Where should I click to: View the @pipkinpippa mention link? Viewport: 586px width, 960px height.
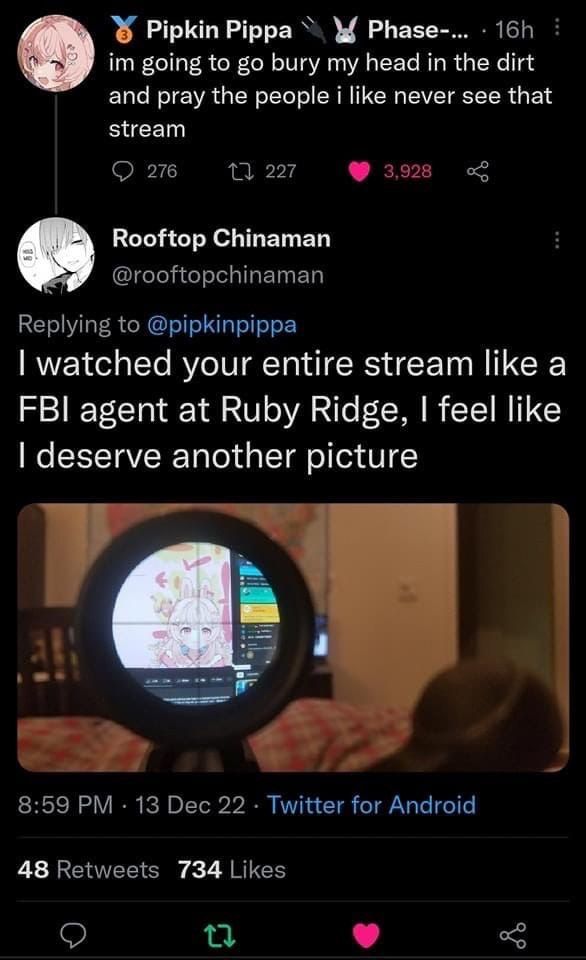pos(222,324)
